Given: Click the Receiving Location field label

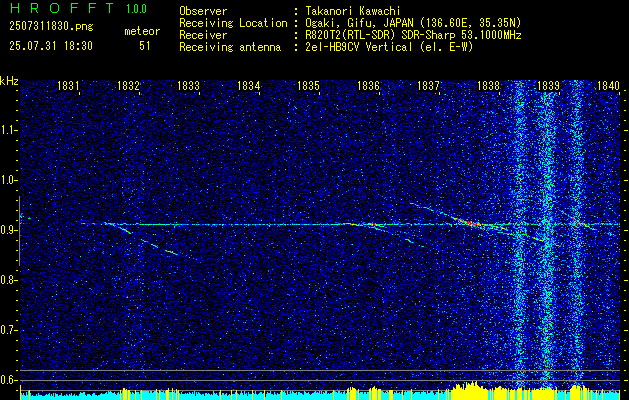Looking at the screenshot, I should pyautogui.click(x=233, y=23).
